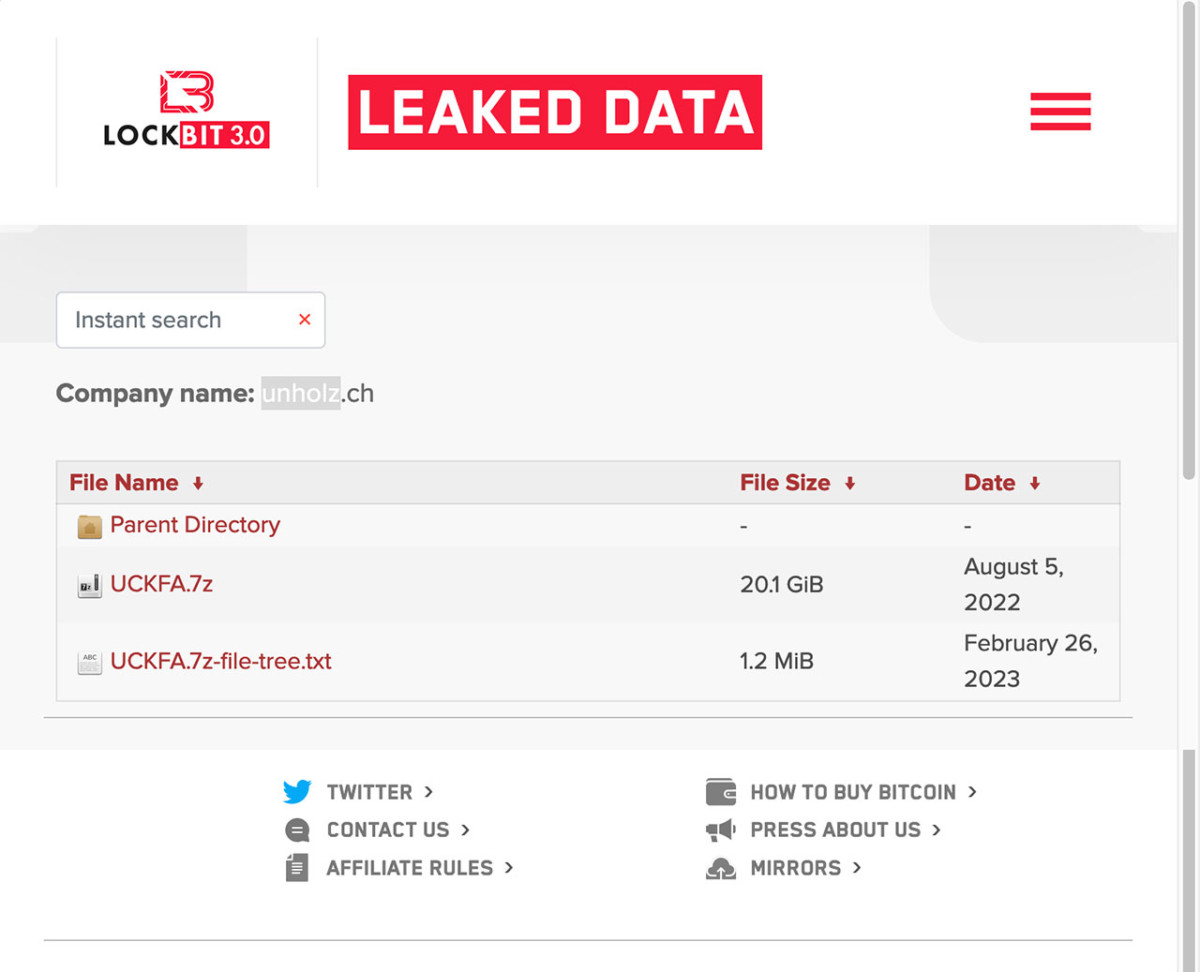1200x972 pixels.
Task: Open the red hamburger navigation icon
Action: click(x=1060, y=112)
